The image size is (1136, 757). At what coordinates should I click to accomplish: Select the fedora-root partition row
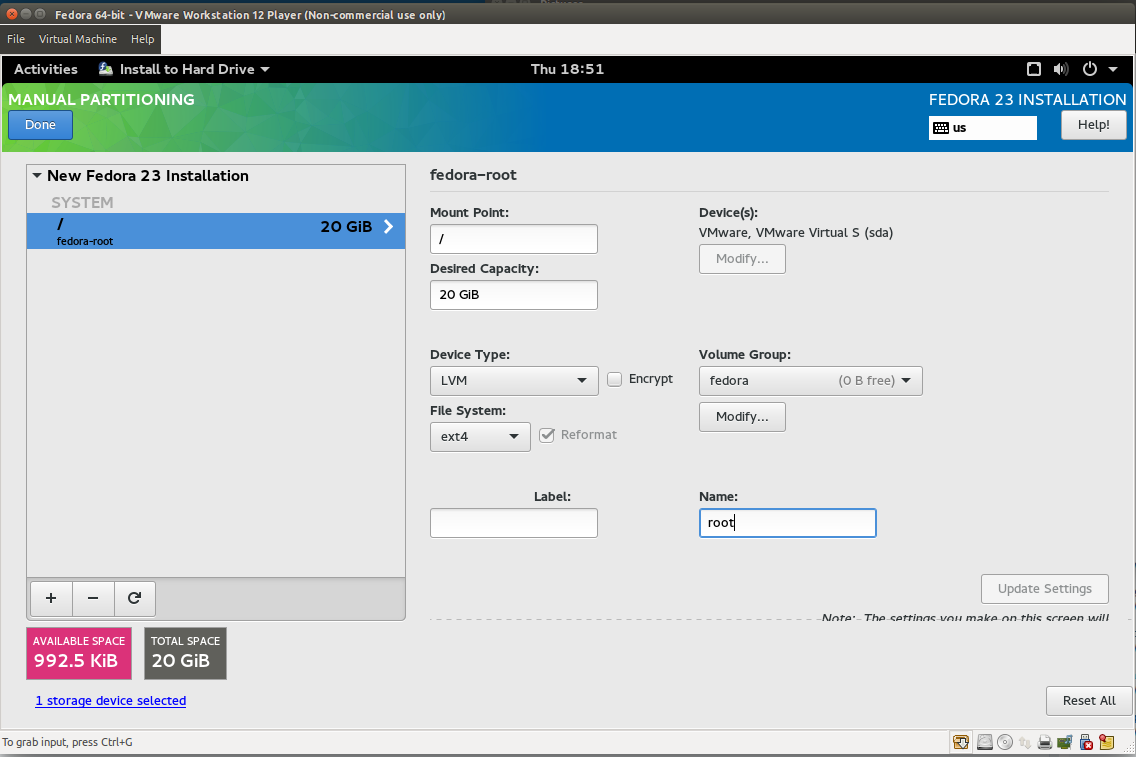(x=216, y=231)
